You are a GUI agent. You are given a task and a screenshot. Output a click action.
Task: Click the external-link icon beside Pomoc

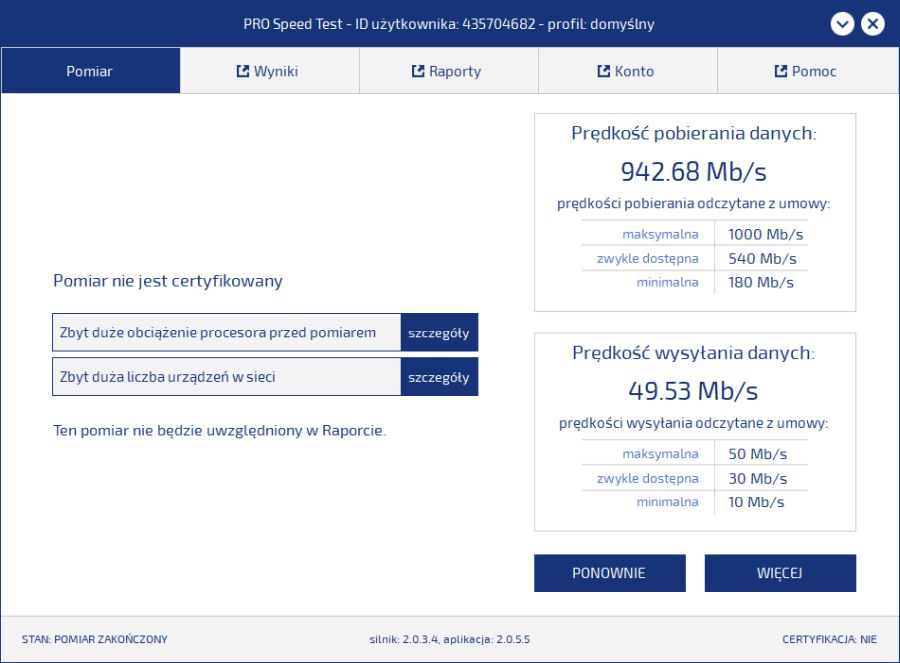(781, 72)
